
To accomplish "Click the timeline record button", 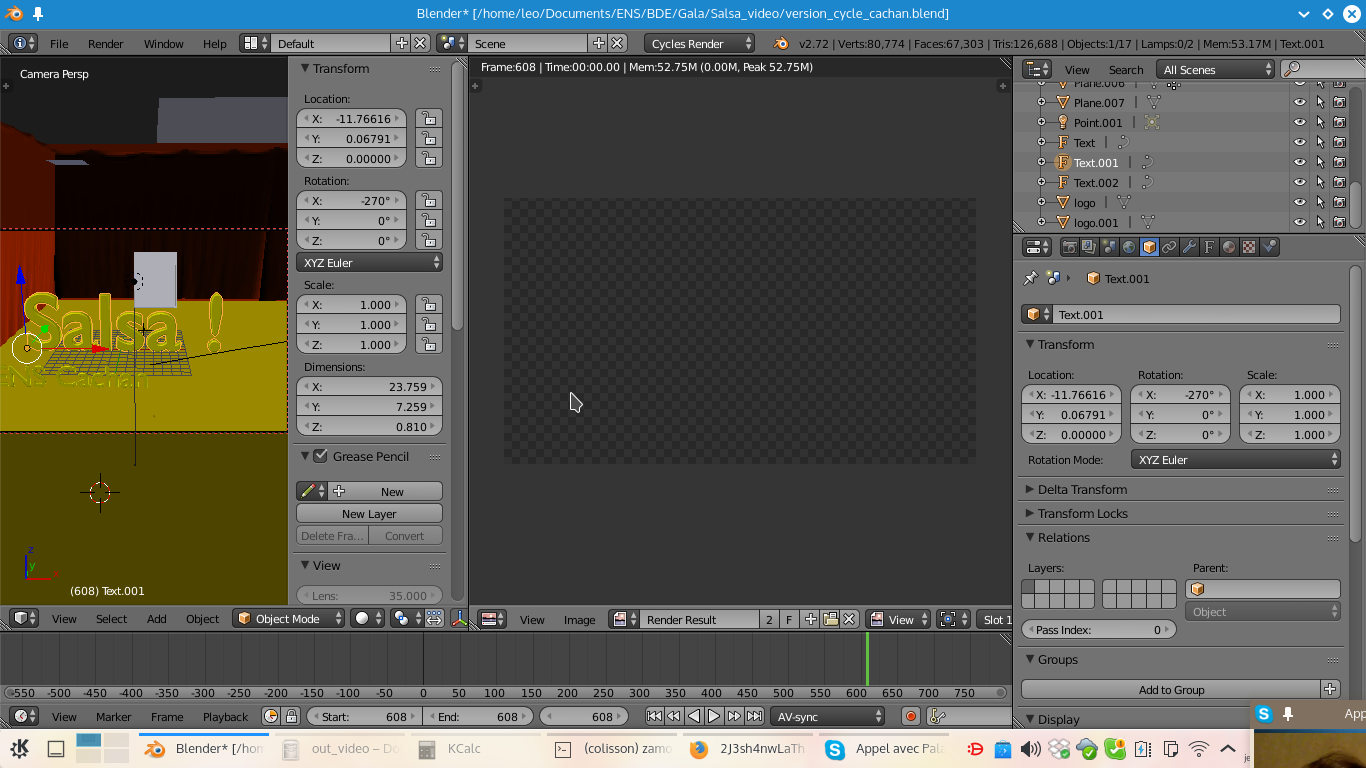I will click(910, 716).
